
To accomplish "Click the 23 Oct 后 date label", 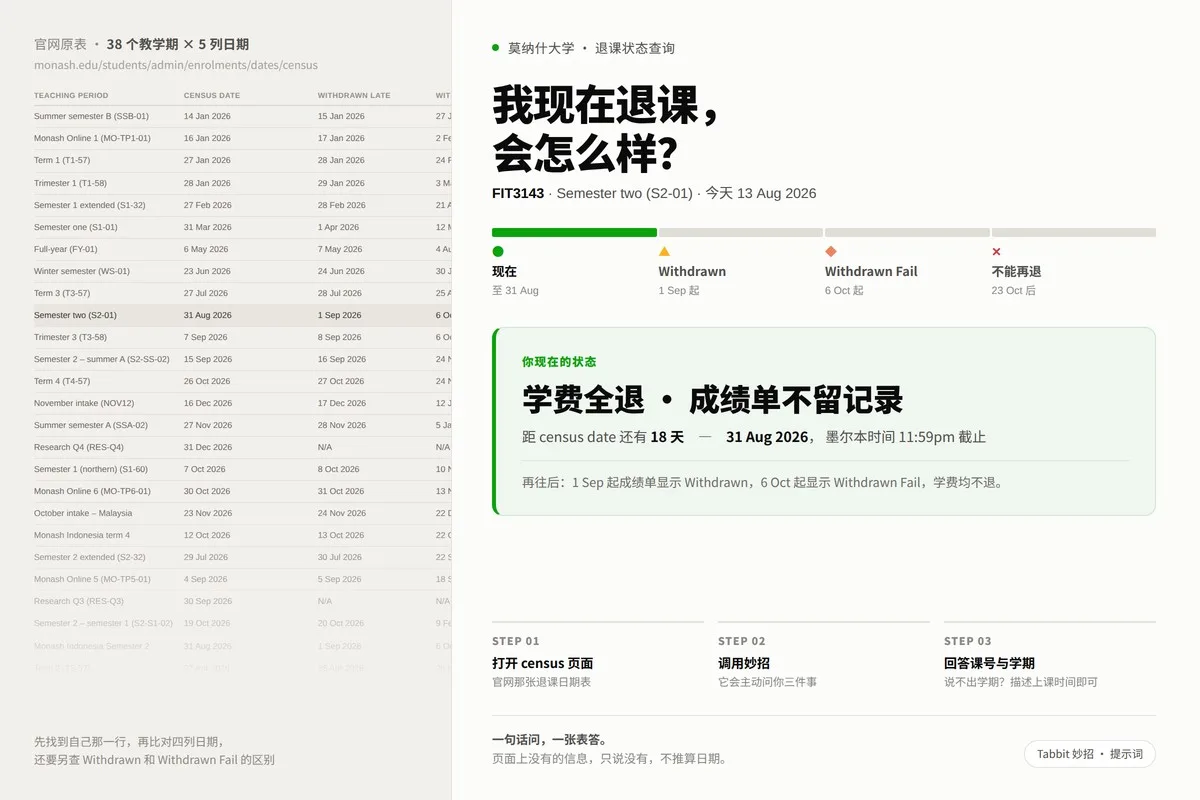I will [x=1014, y=291].
